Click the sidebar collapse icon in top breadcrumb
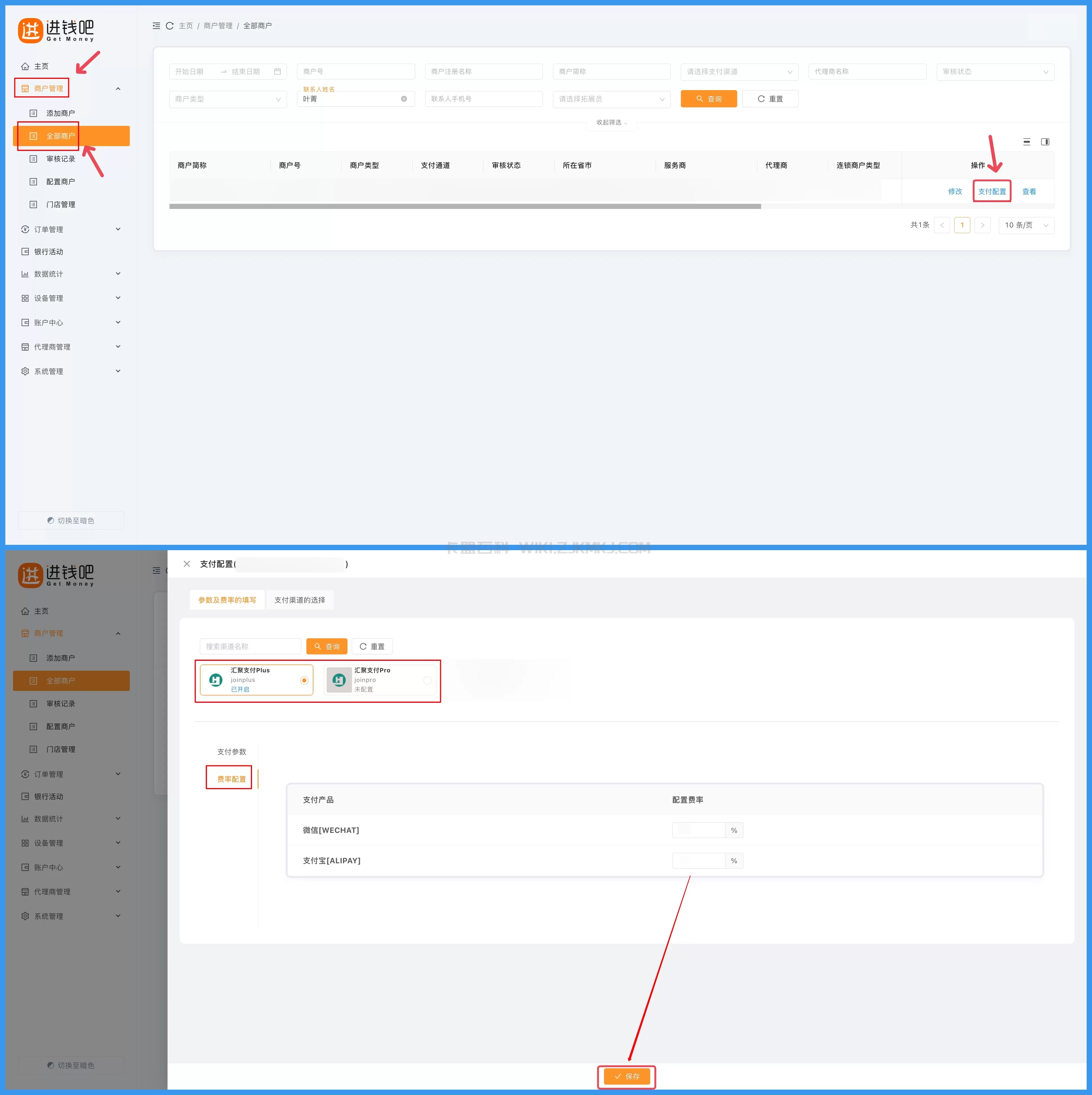This screenshot has height=1095, width=1092. [x=156, y=26]
